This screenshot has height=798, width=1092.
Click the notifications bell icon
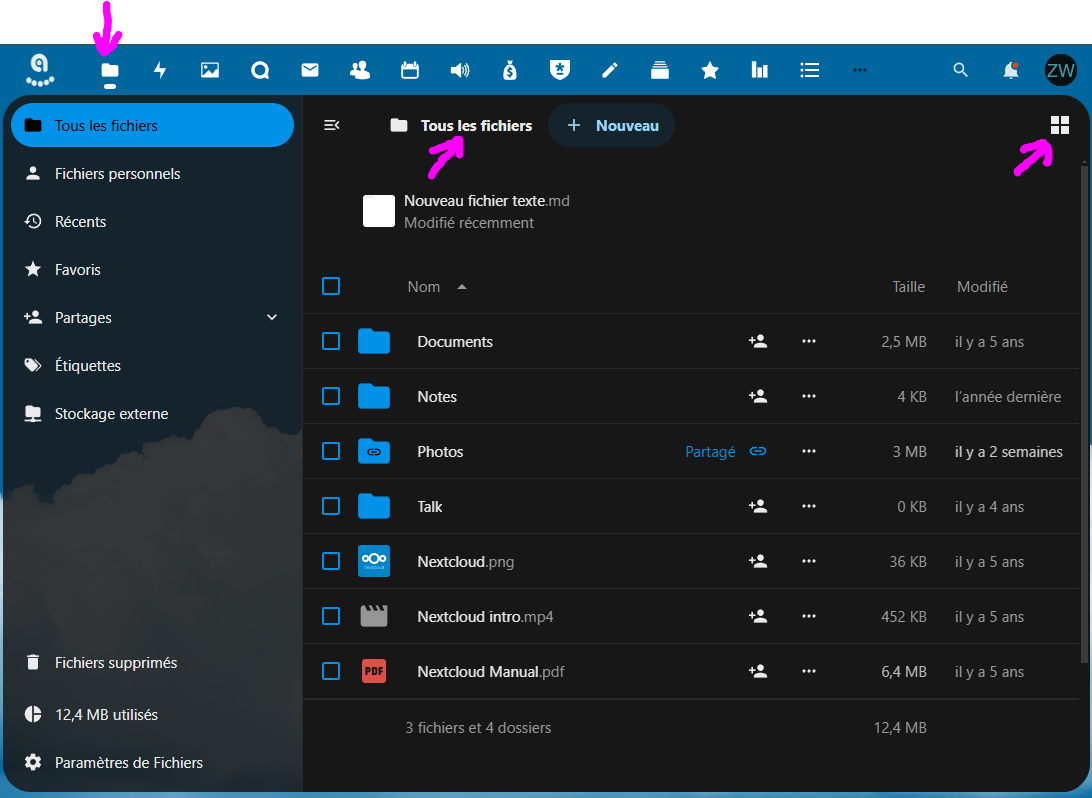[x=1011, y=70]
